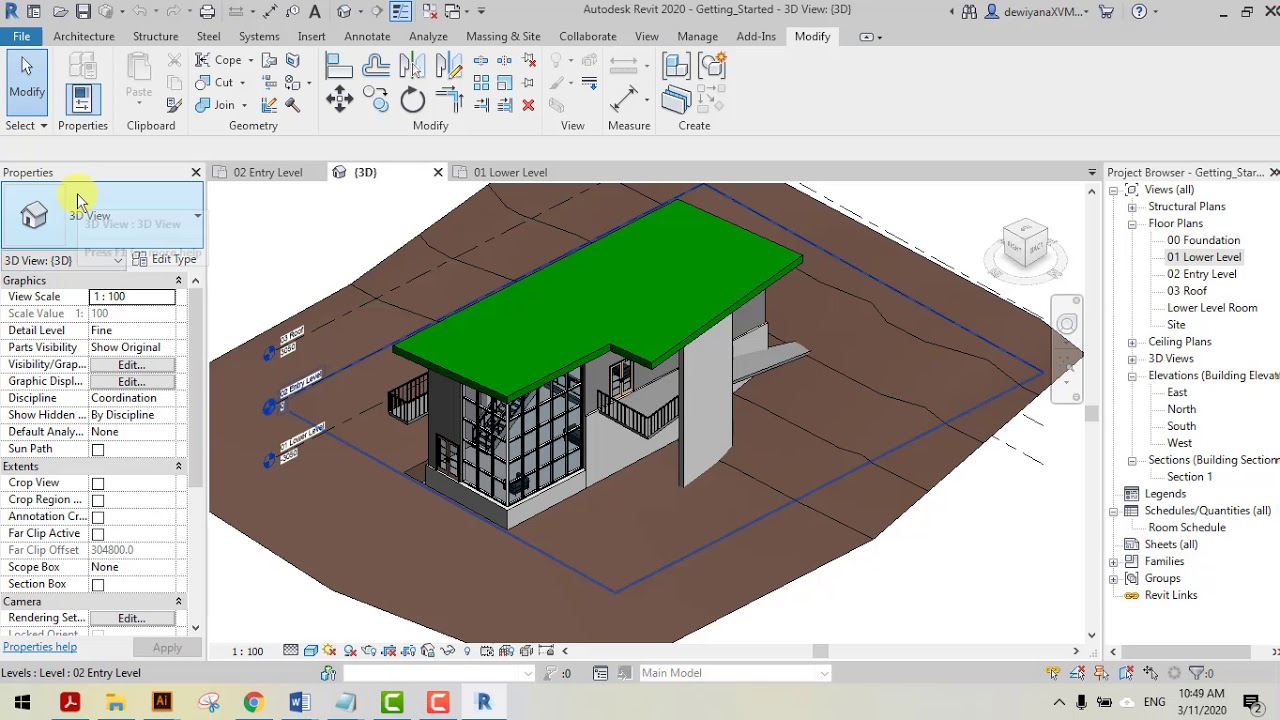1280x720 pixels.
Task: Click the Create Assembly icon
Action: tap(675, 67)
